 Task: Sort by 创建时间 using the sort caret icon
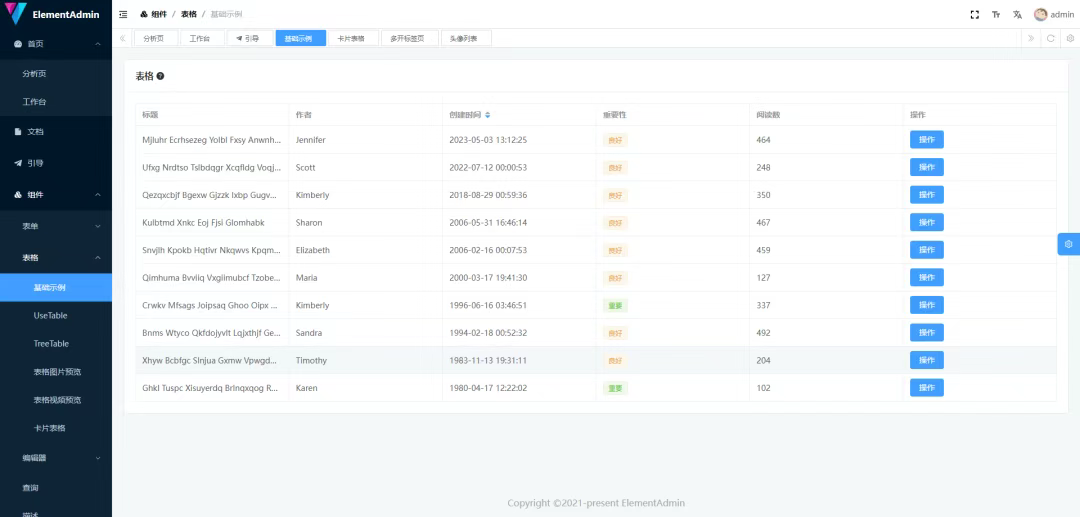[x=488, y=115]
